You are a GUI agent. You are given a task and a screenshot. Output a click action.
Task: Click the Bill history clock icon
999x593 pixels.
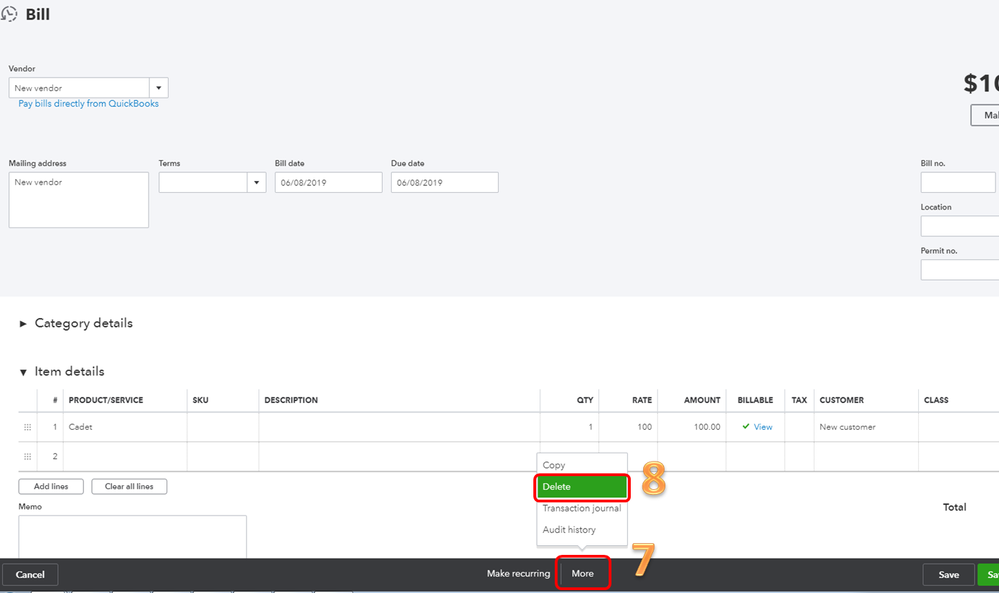click(9, 13)
